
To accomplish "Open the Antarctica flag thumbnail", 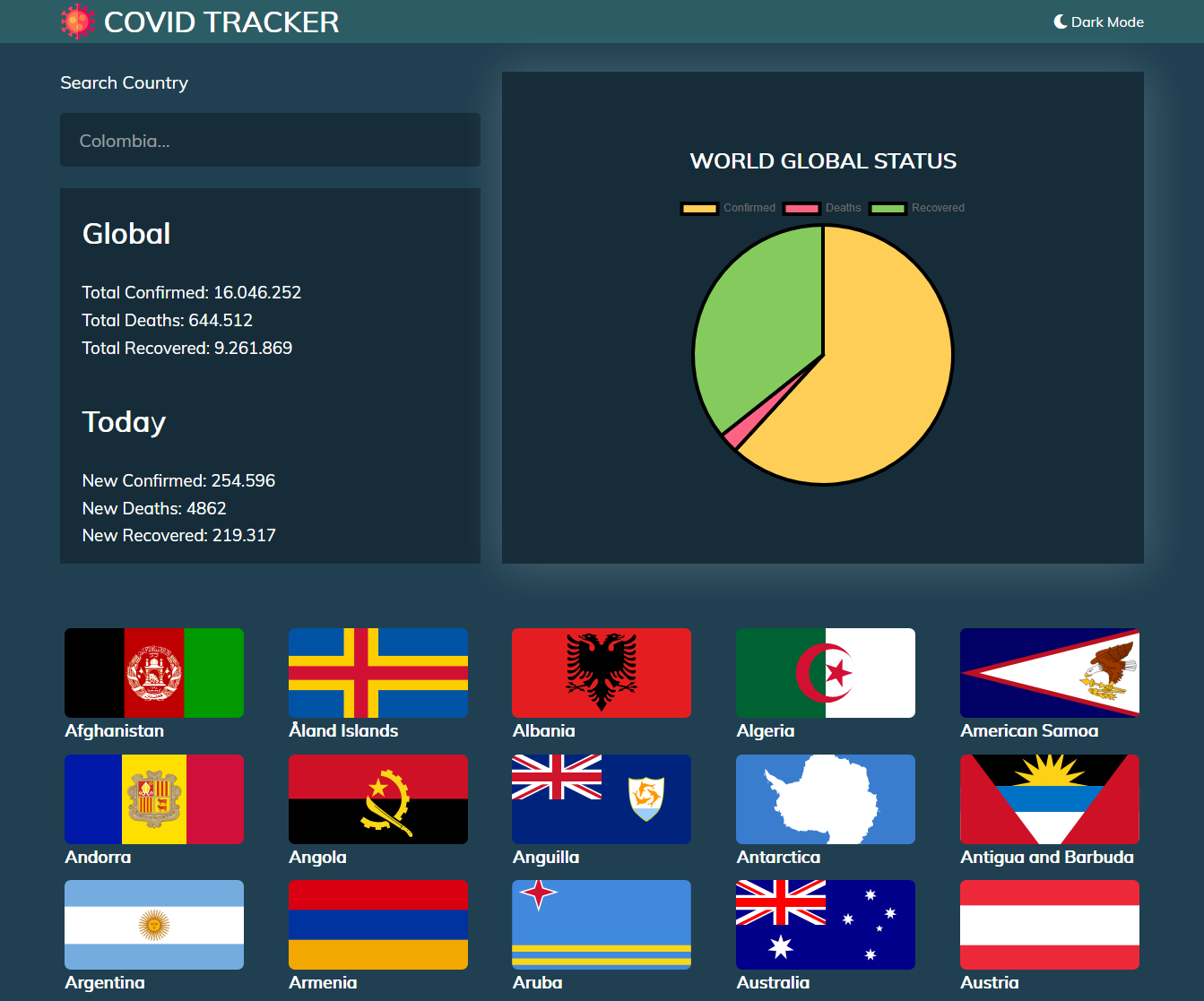I will point(826,799).
